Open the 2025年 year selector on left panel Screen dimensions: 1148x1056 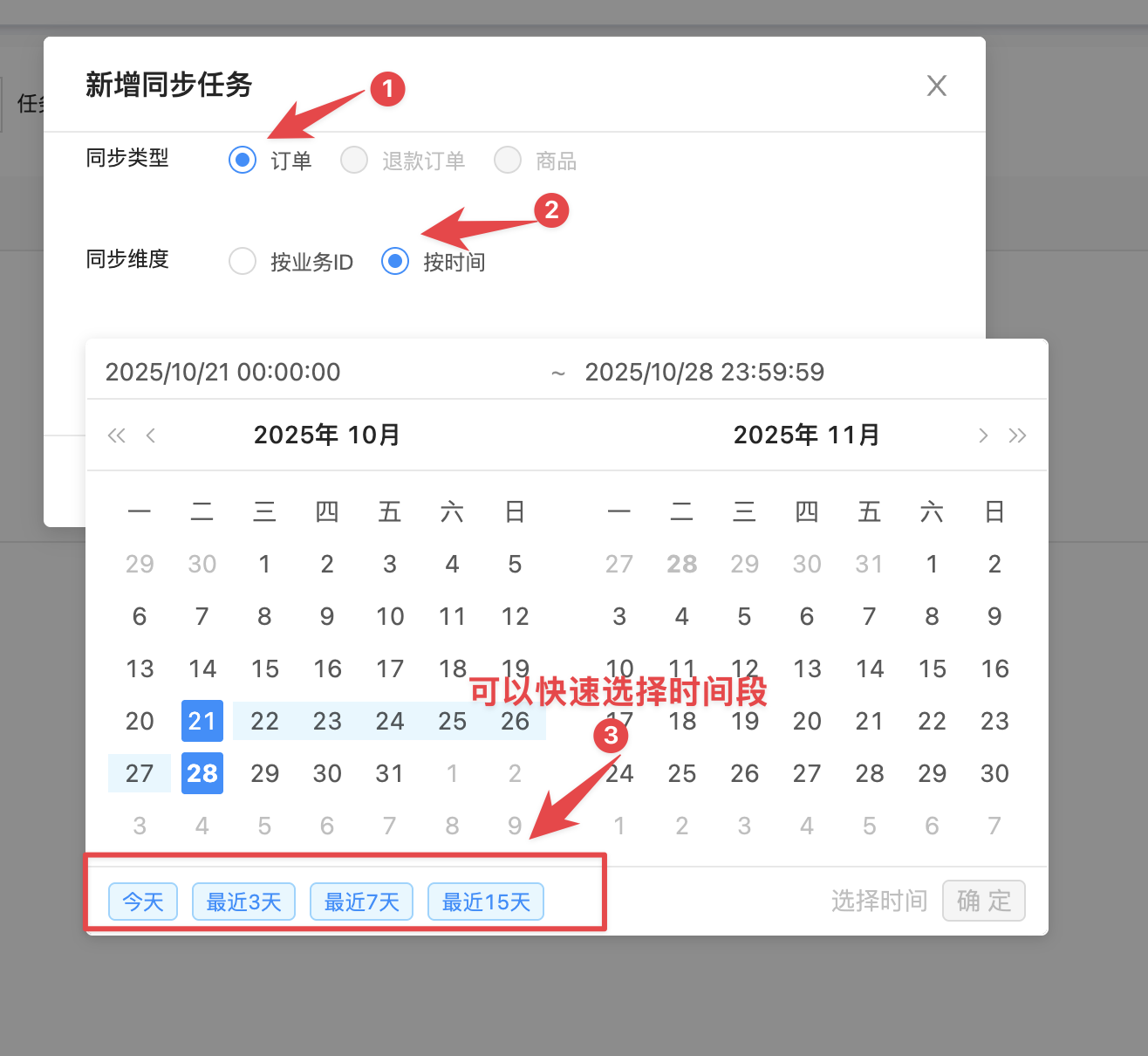point(296,435)
